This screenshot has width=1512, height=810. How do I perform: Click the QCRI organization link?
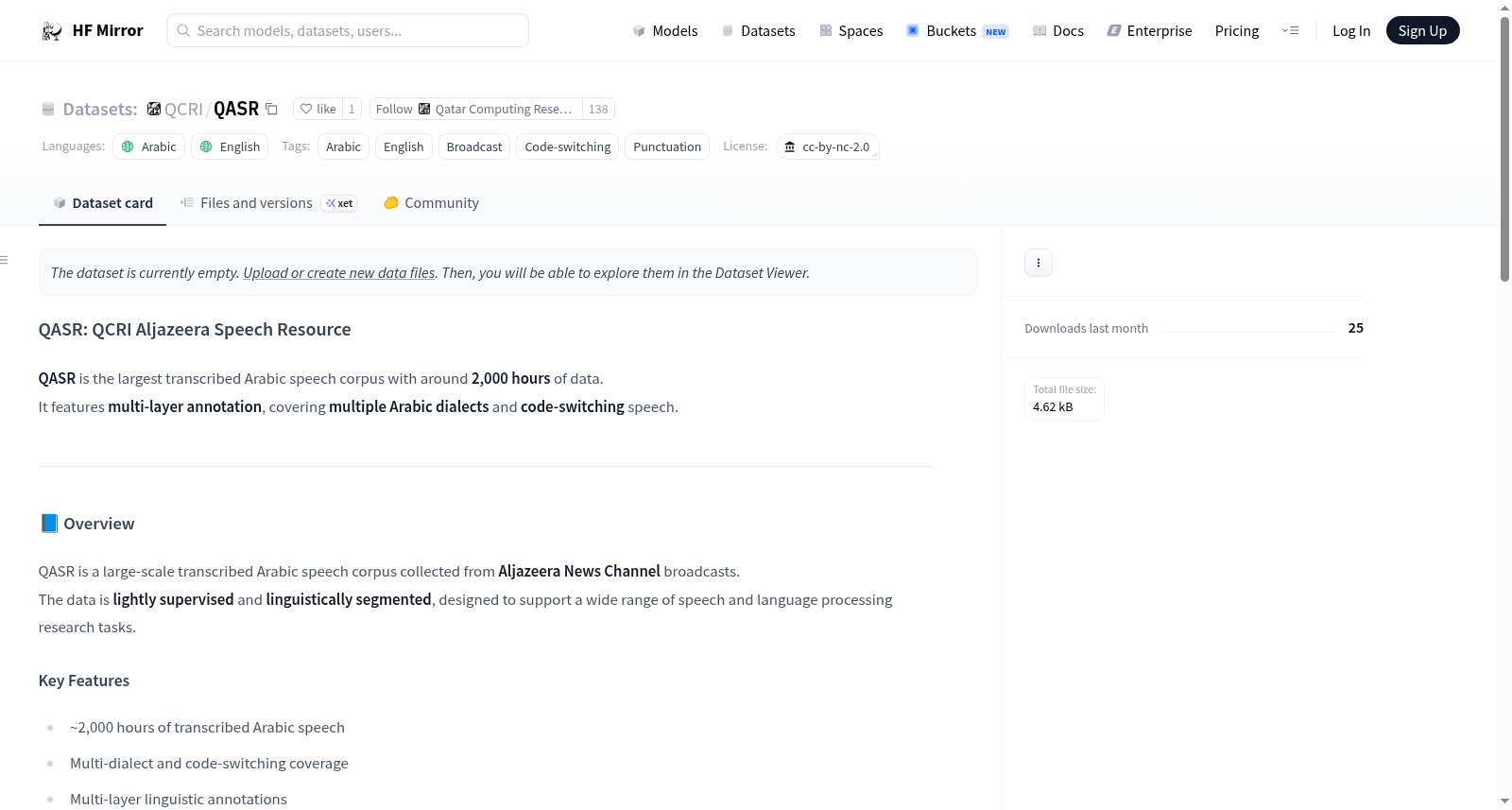click(x=183, y=109)
